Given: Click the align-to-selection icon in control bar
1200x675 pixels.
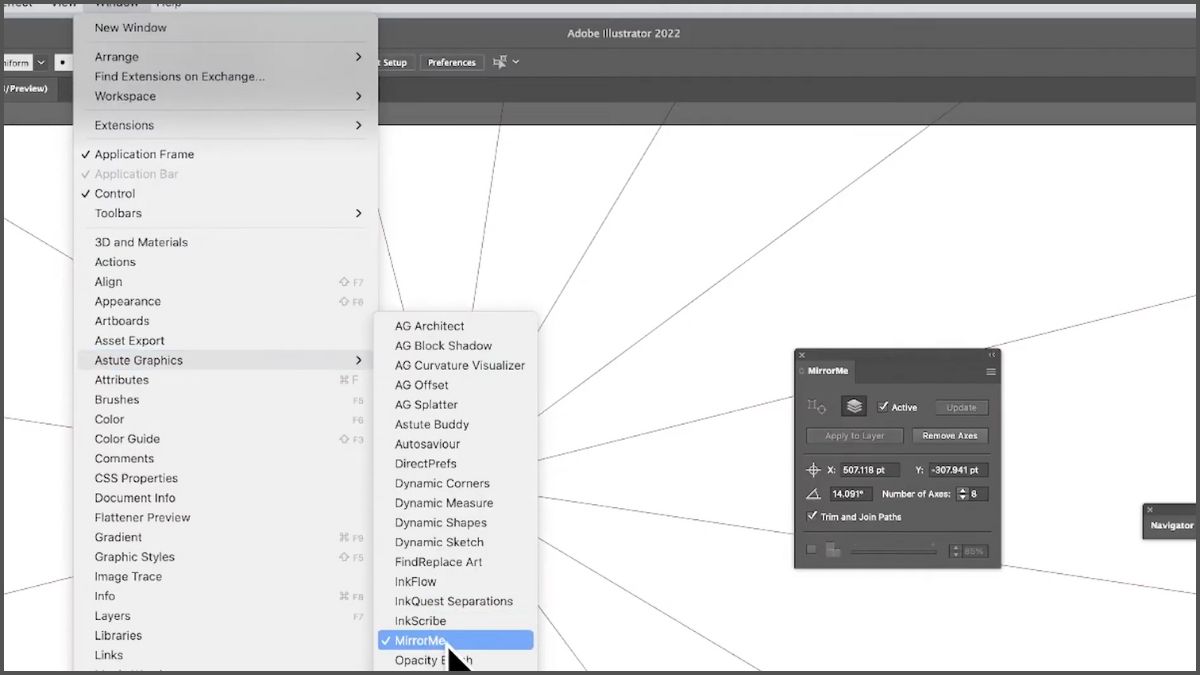Looking at the screenshot, I should click(500, 62).
